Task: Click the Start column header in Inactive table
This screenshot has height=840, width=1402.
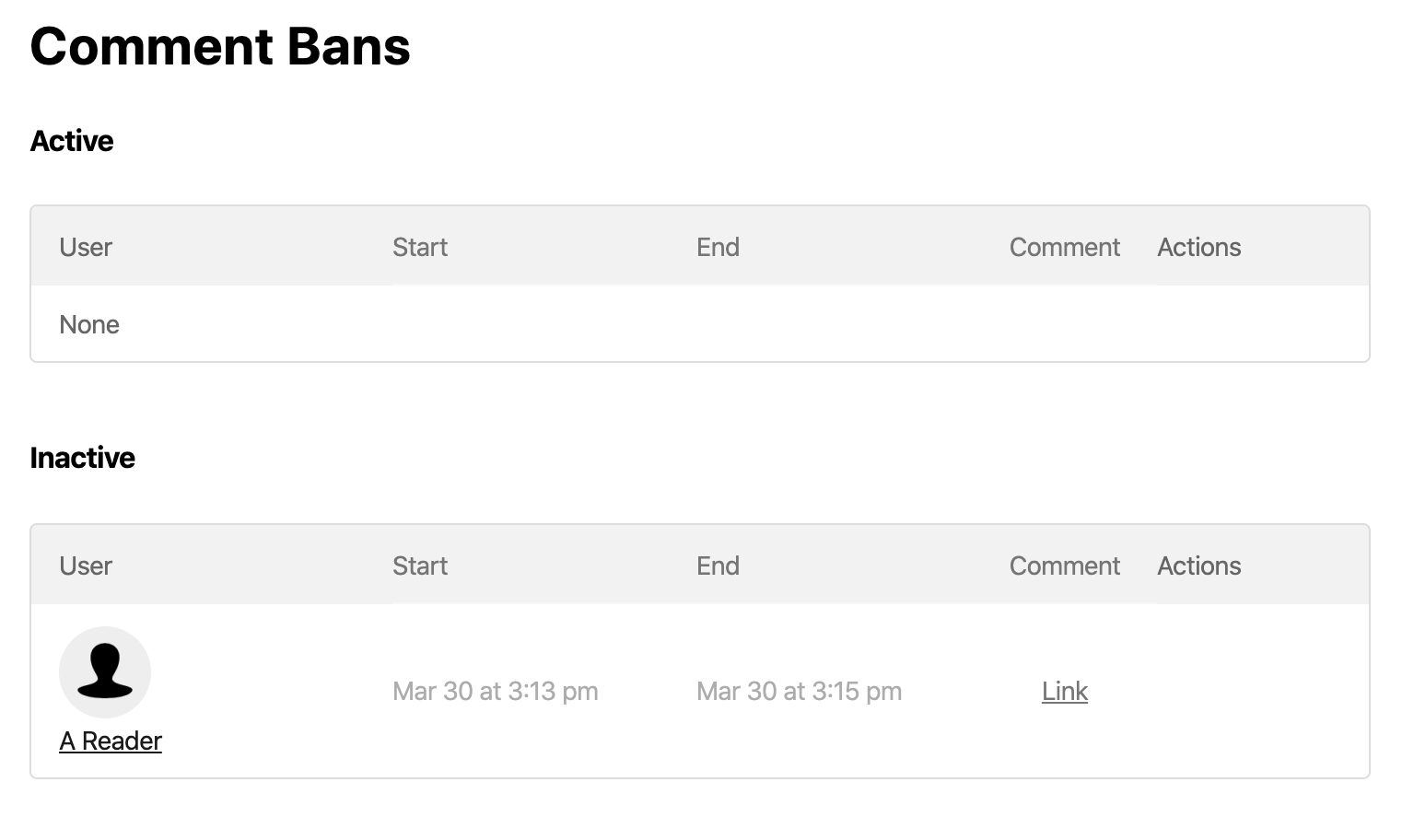Action: pyautogui.click(x=420, y=566)
